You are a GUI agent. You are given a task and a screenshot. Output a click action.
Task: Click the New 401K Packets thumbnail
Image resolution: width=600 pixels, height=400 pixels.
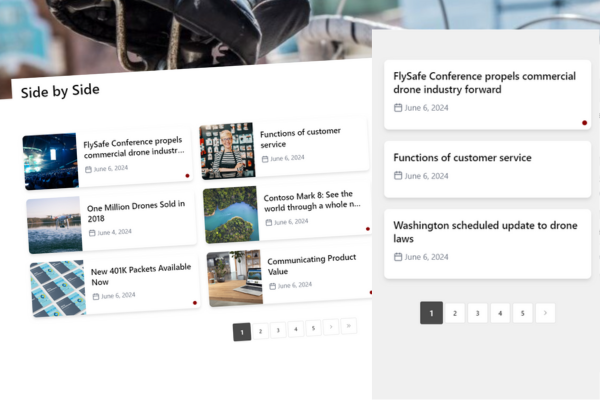click(x=58, y=289)
